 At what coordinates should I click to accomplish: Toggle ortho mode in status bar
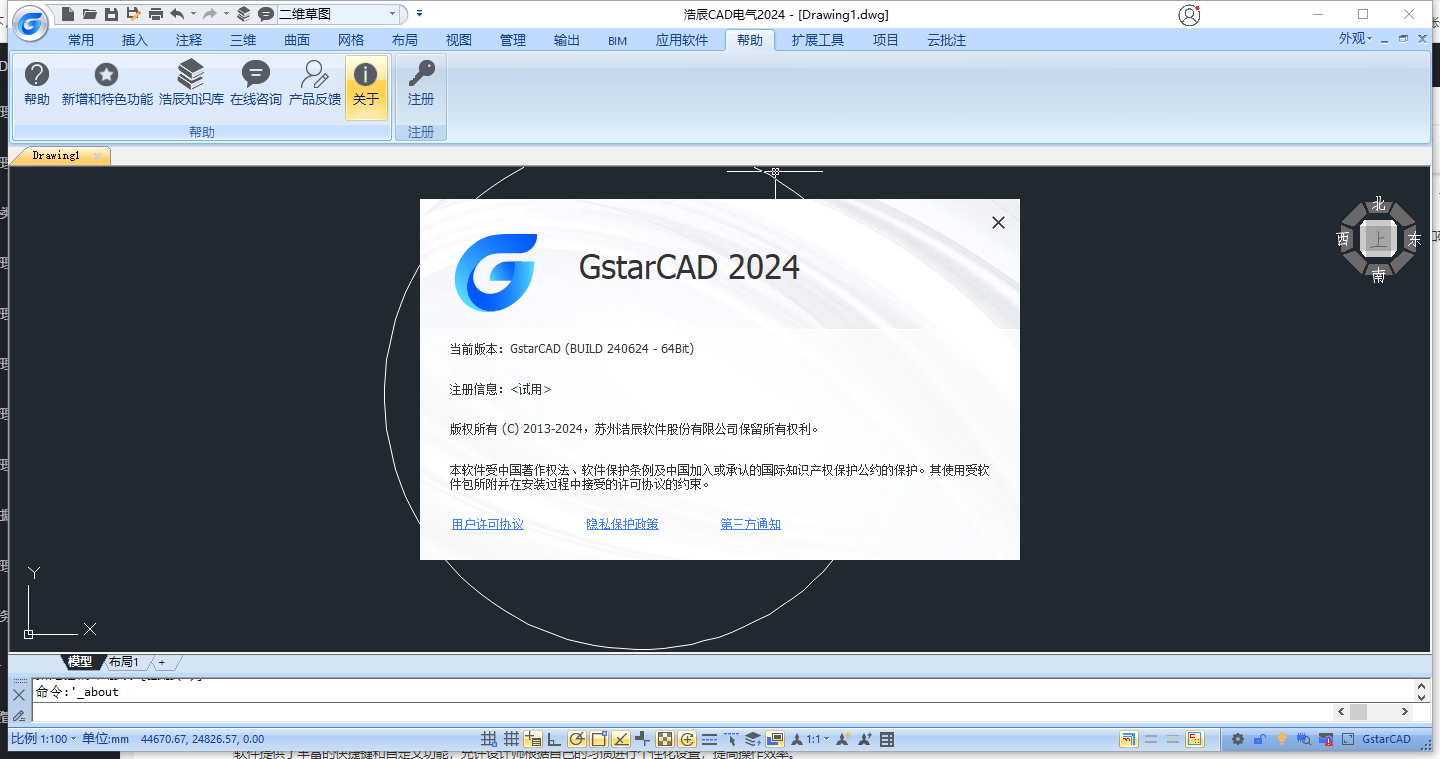(x=554, y=740)
